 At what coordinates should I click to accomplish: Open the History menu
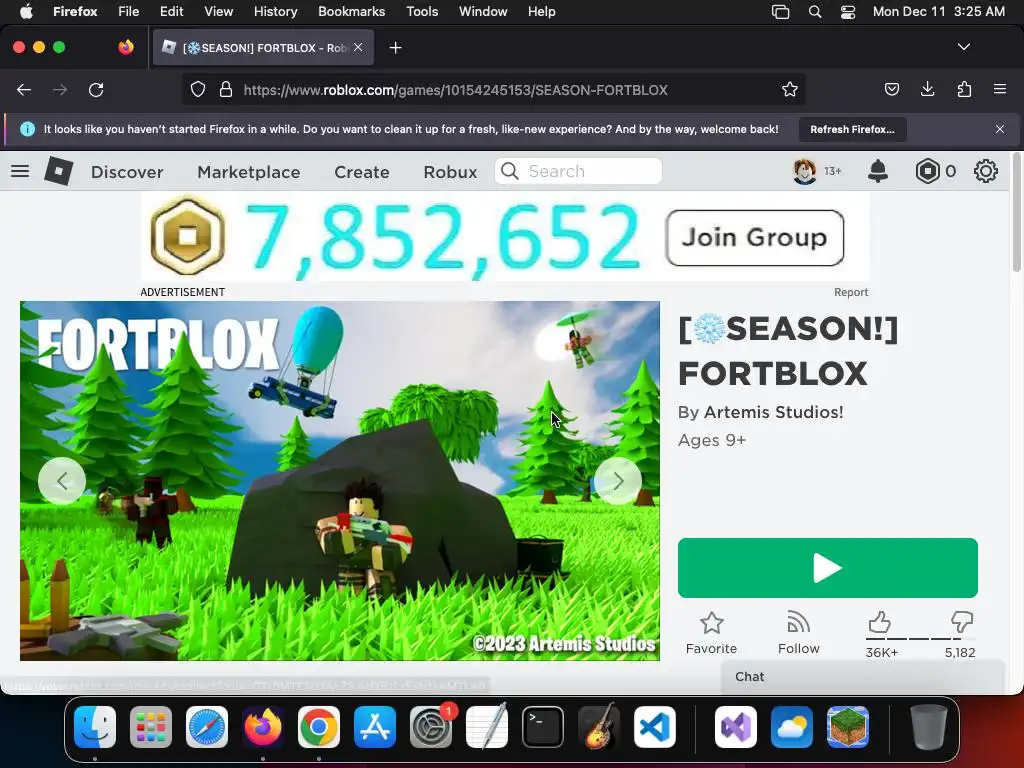(275, 12)
